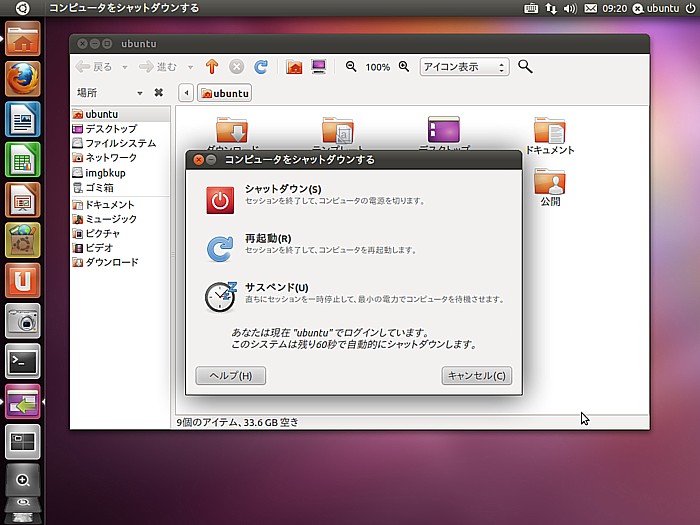Zoom out in the file manager
The height and width of the screenshot is (525, 700).
351,67
